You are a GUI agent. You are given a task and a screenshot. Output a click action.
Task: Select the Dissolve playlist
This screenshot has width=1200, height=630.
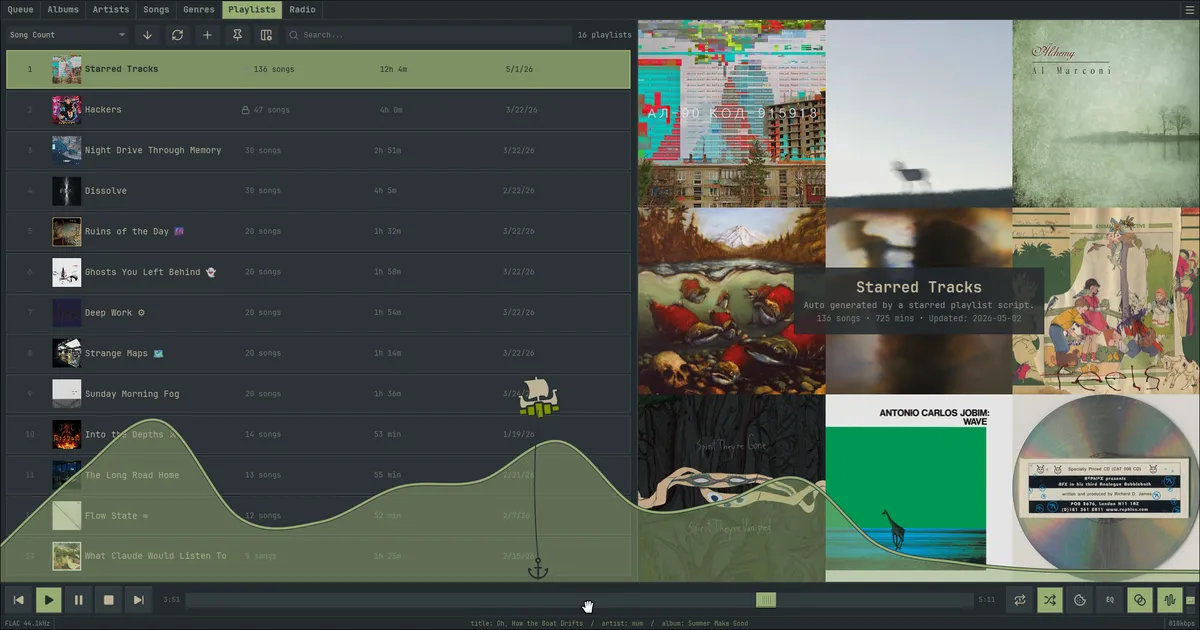(x=318, y=191)
